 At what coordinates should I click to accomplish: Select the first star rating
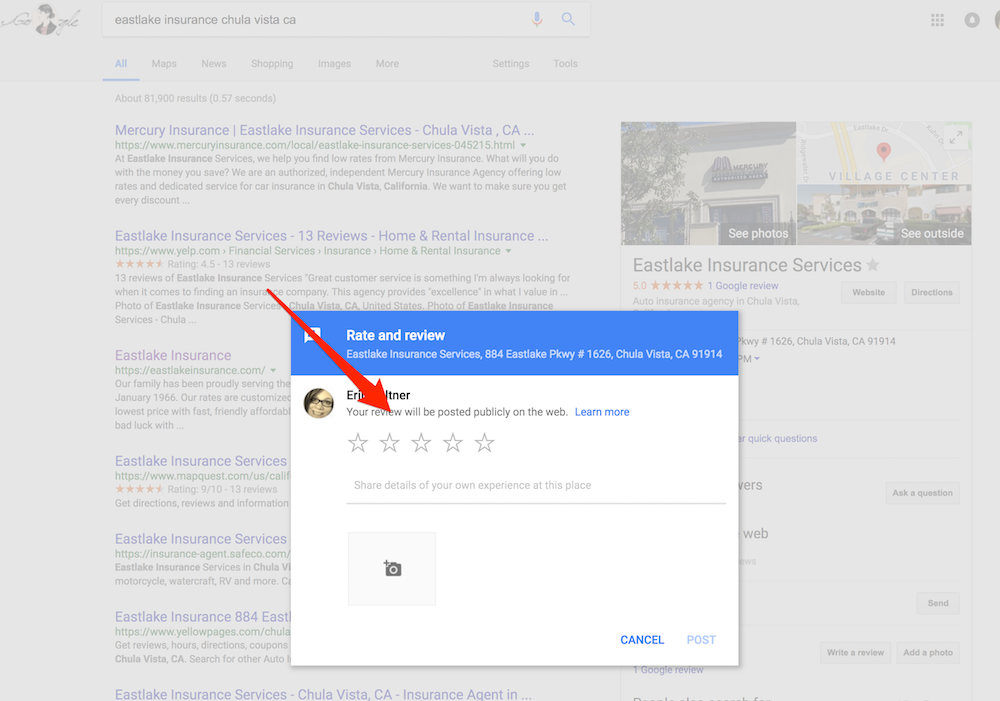[x=358, y=443]
